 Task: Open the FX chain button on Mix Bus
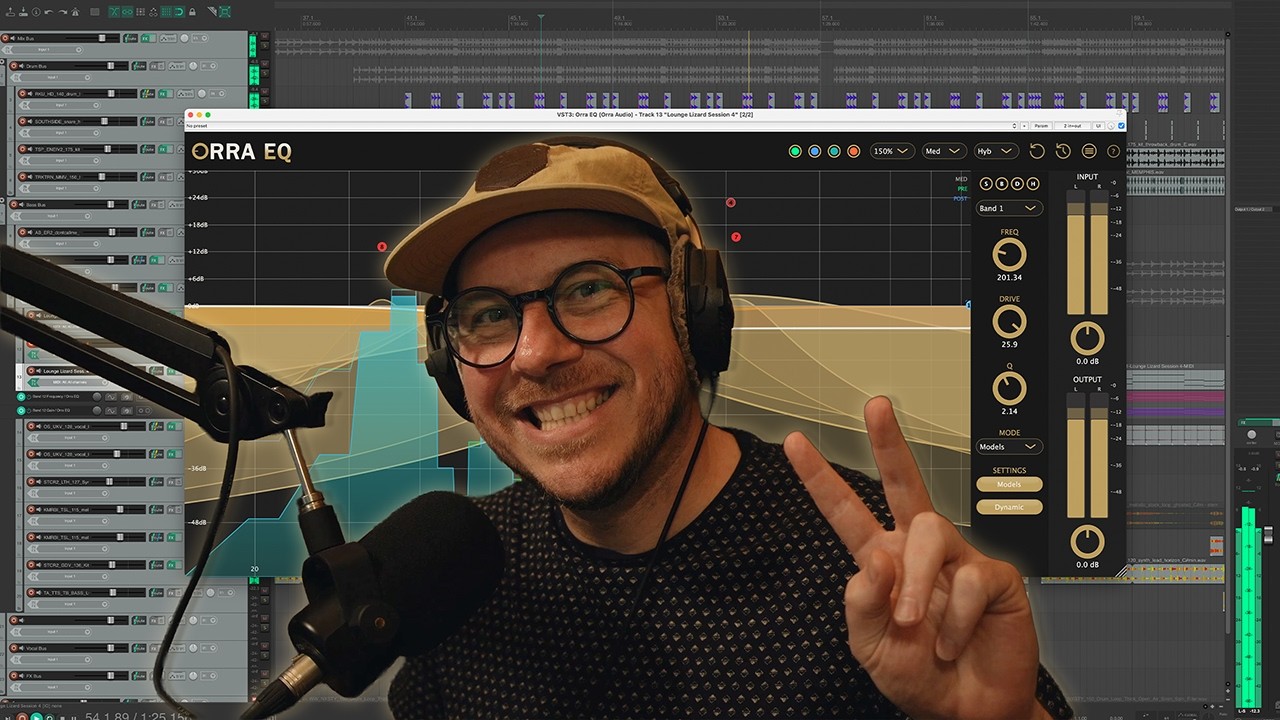146,38
